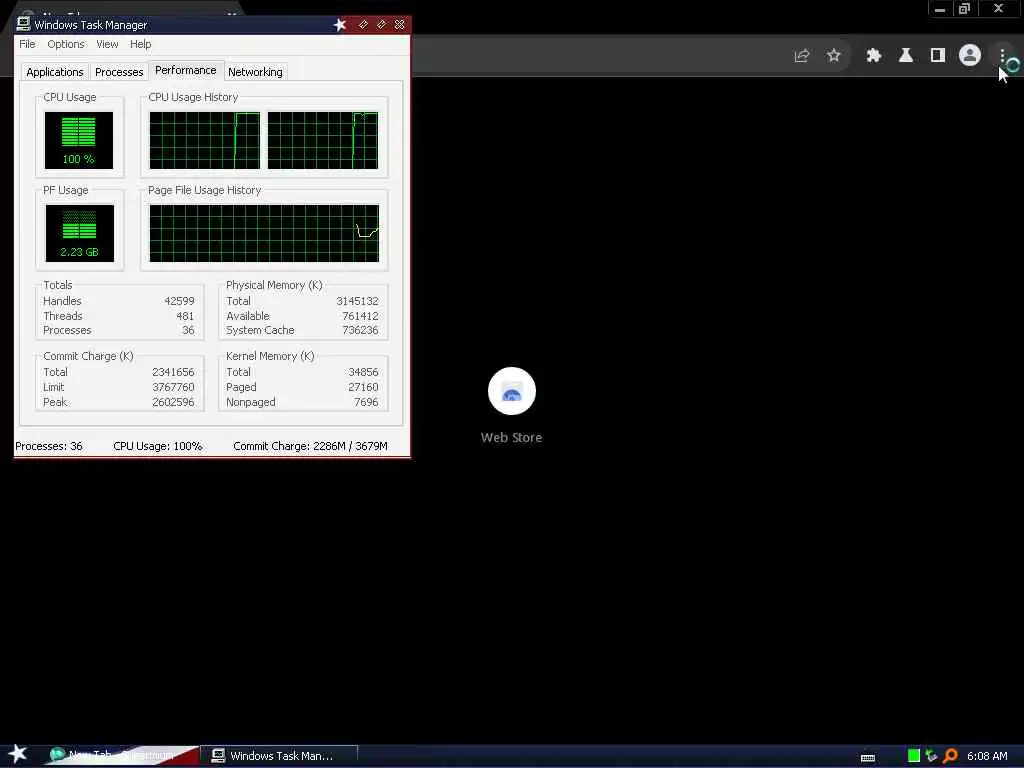Switch to the Networking tab

[x=255, y=72]
